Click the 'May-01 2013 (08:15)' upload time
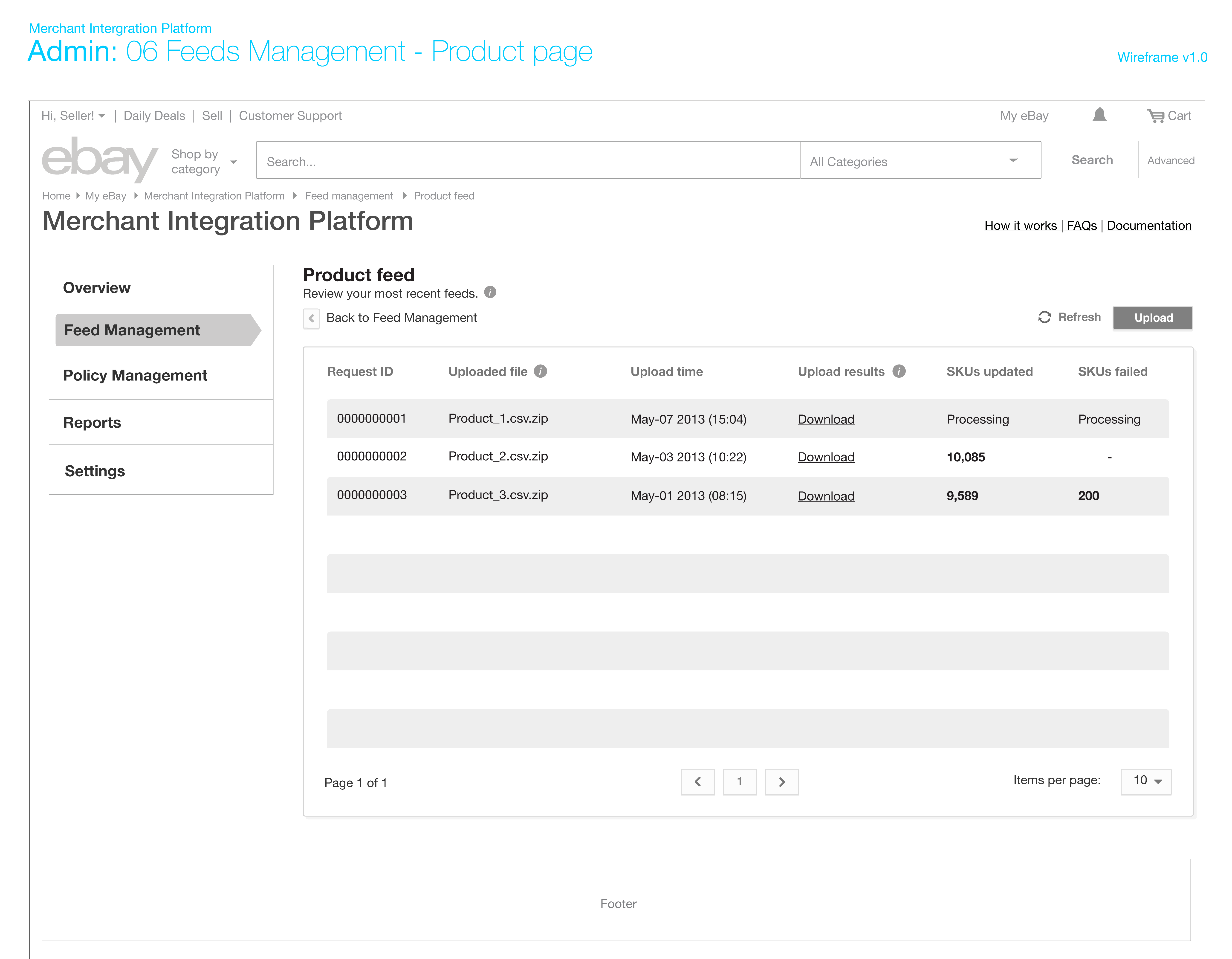The image size is (1232, 959). [688, 496]
